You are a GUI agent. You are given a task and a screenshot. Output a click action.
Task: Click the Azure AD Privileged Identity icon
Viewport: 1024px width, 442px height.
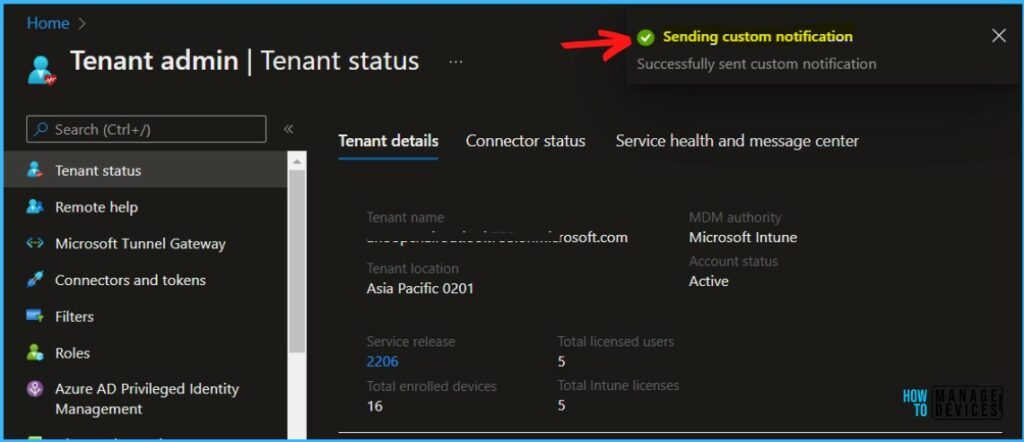(x=35, y=389)
